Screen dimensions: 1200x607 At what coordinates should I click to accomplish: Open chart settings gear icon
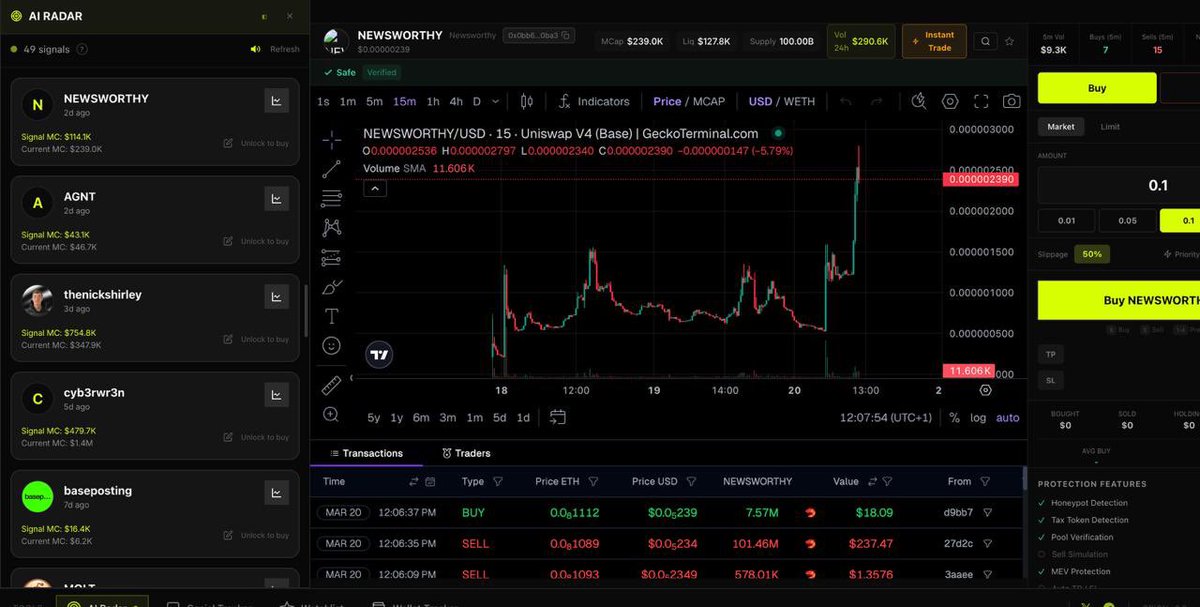950,101
